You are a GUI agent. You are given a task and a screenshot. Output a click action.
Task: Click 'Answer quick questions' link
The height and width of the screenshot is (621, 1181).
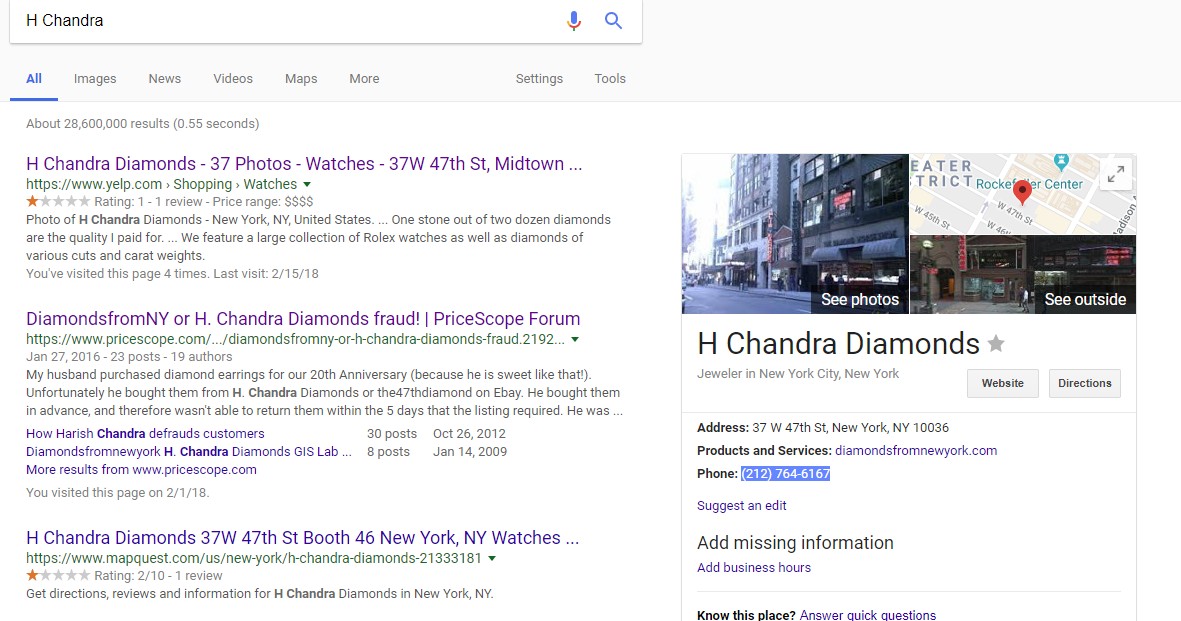pyautogui.click(x=867, y=615)
